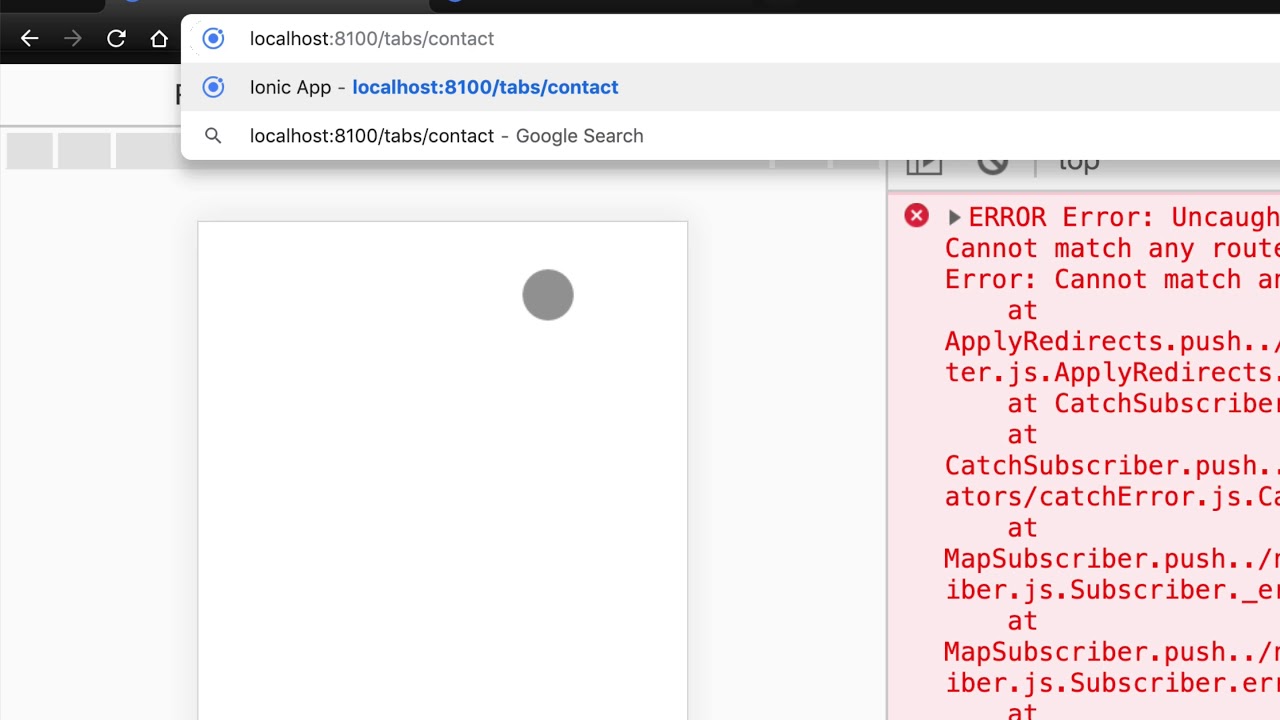Expand the ERROR Error console message triangle
This screenshot has height=720, width=1280.
click(954, 217)
